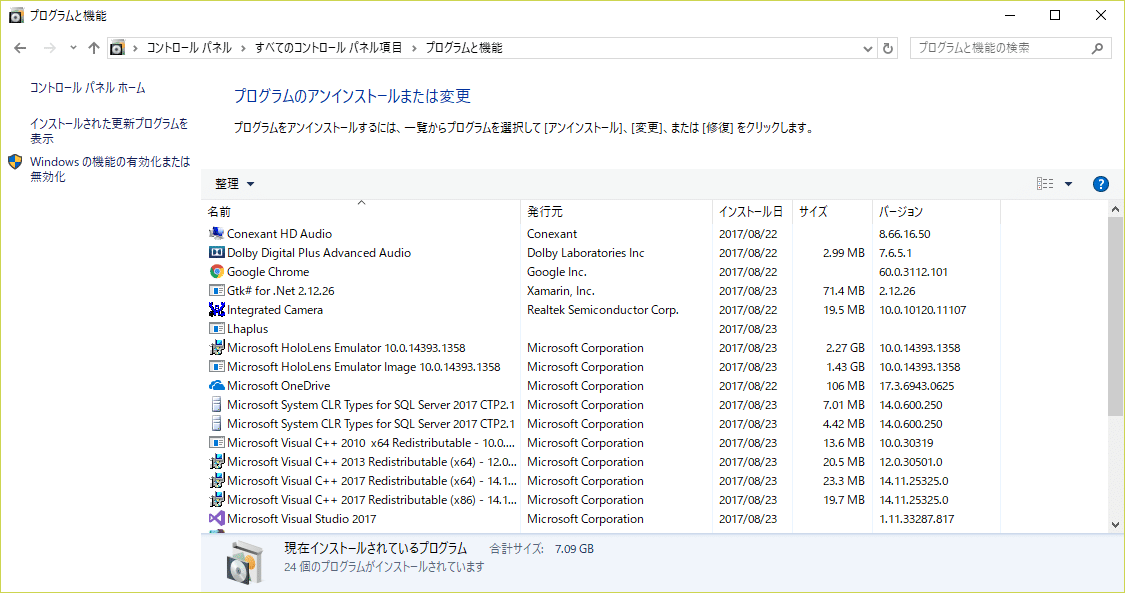Open recent locations dropdown arrow
This screenshot has height=593, width=1125.
73,48
